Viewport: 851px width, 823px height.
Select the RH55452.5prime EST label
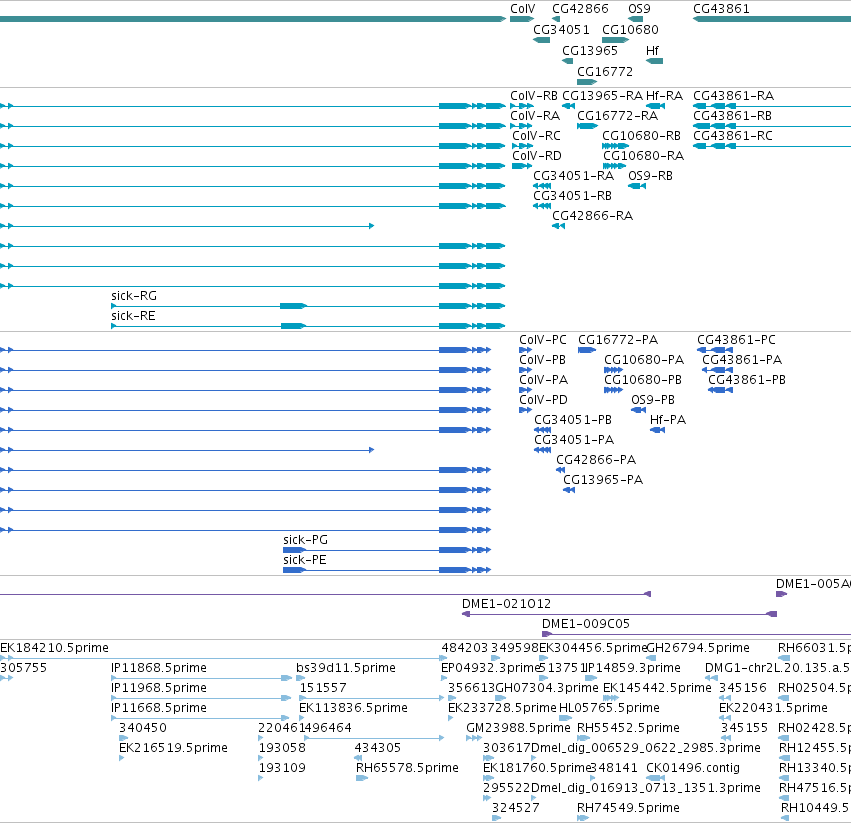pos(628,729)
